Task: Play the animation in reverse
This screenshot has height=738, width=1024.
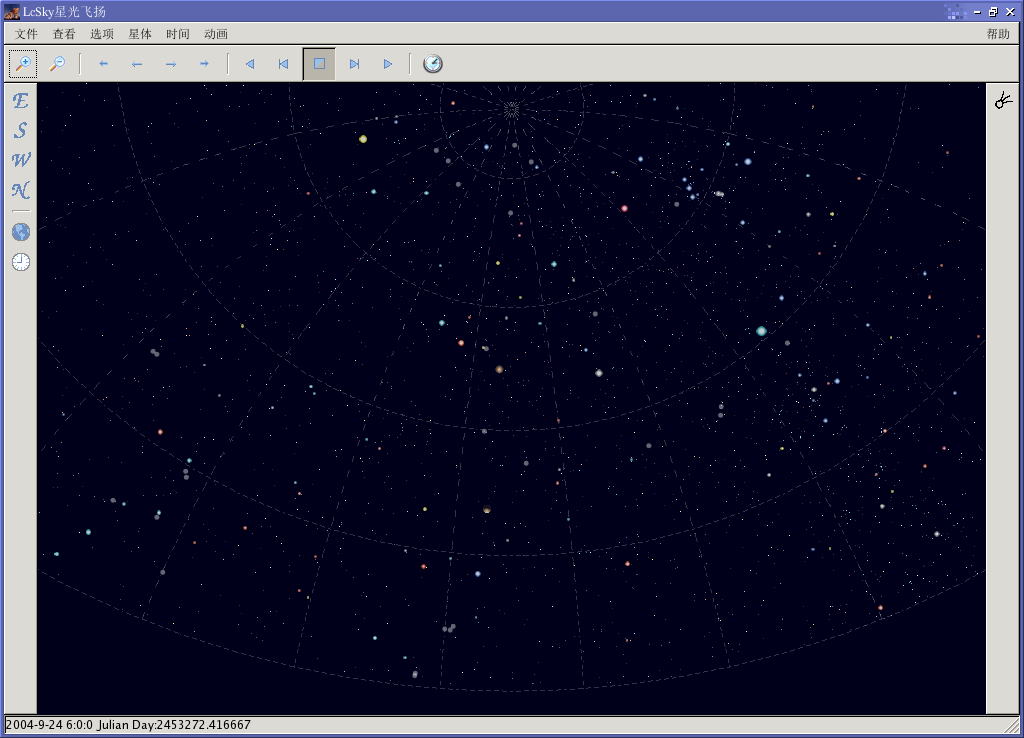Action: pos(249,64)
